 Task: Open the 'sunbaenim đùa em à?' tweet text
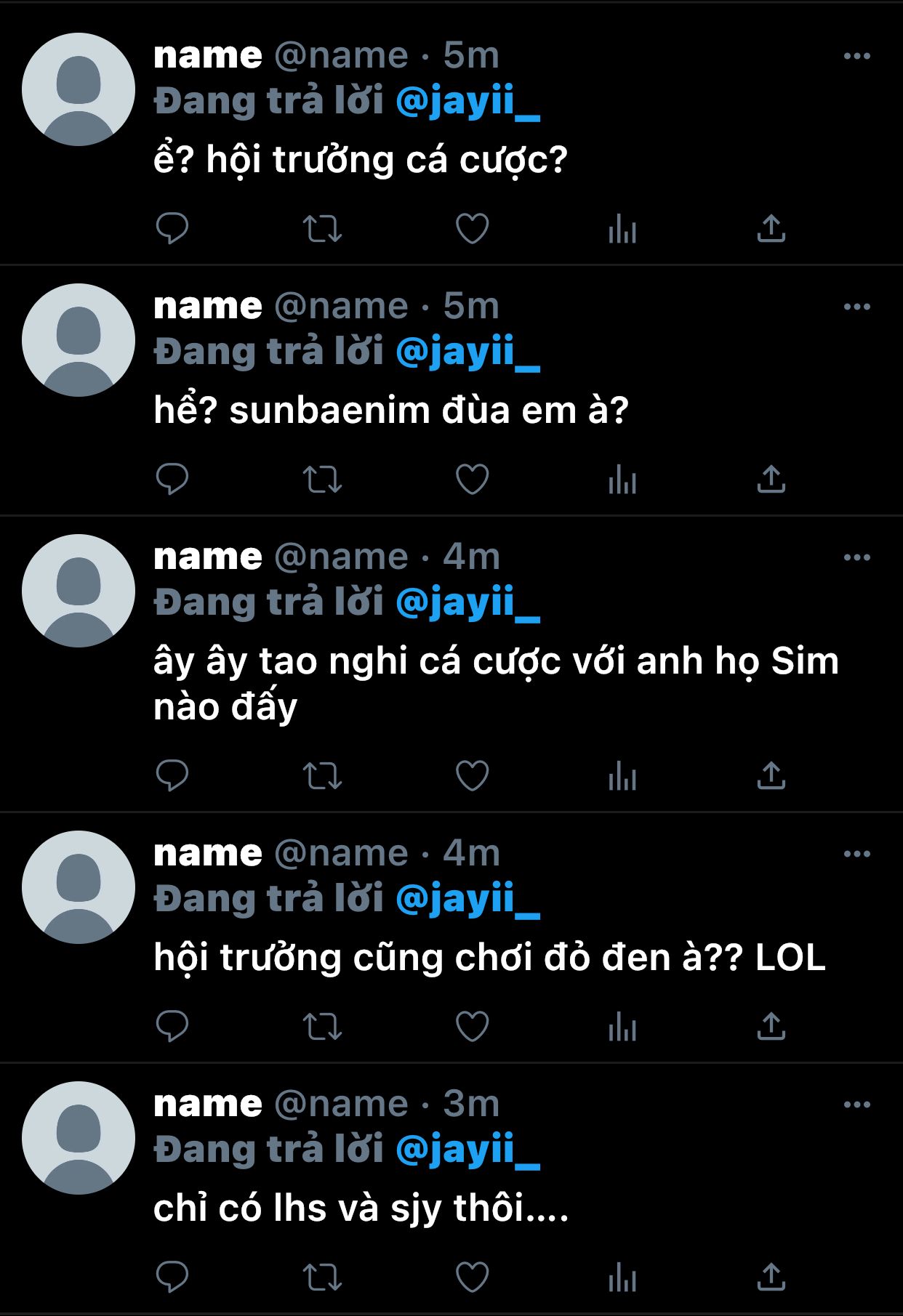pyautogui.click(x=391, y=411)
